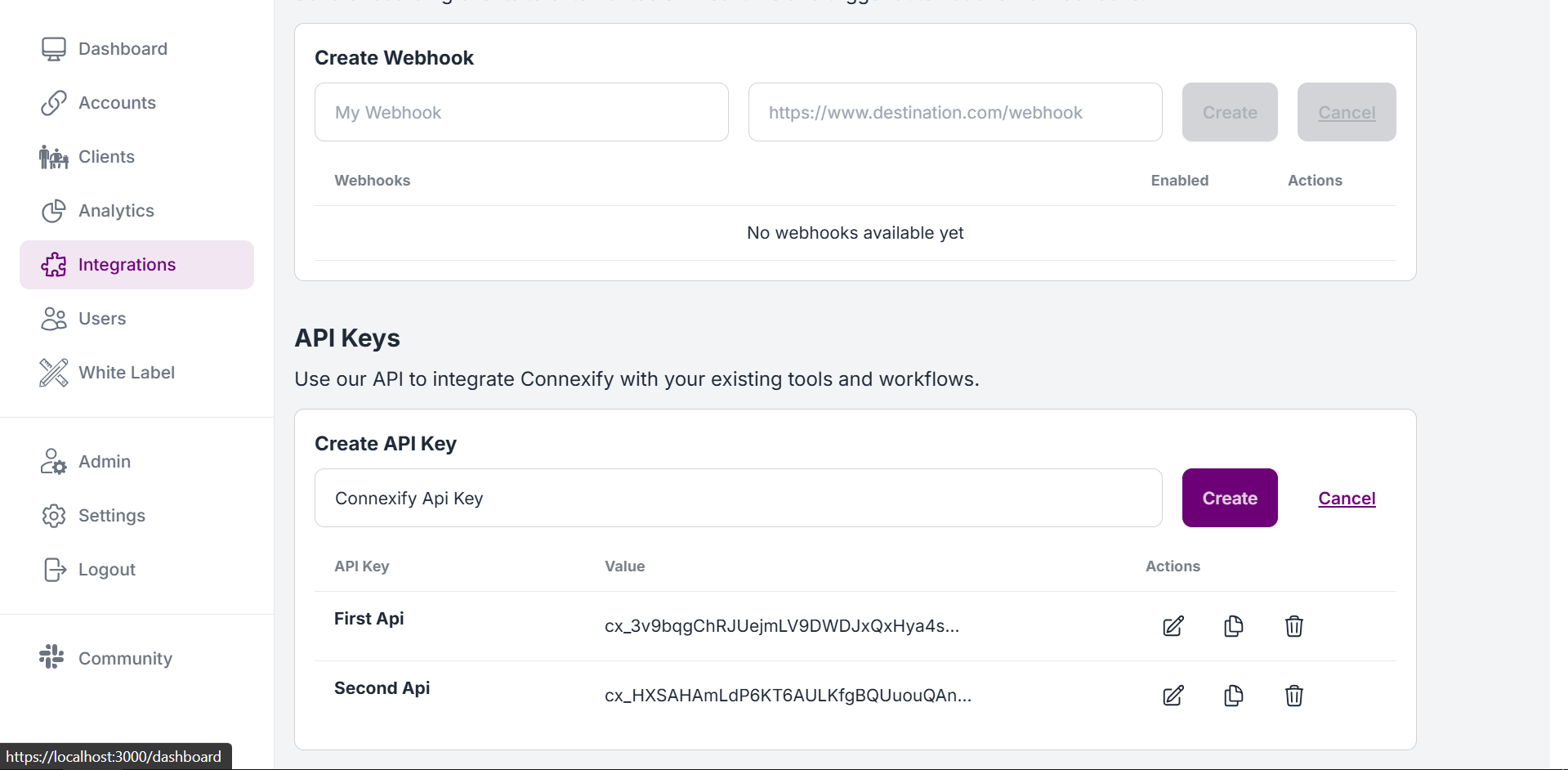Delete the Second Api key
The height and width of the screenshot is (770, 1568).
(1293, 695)
